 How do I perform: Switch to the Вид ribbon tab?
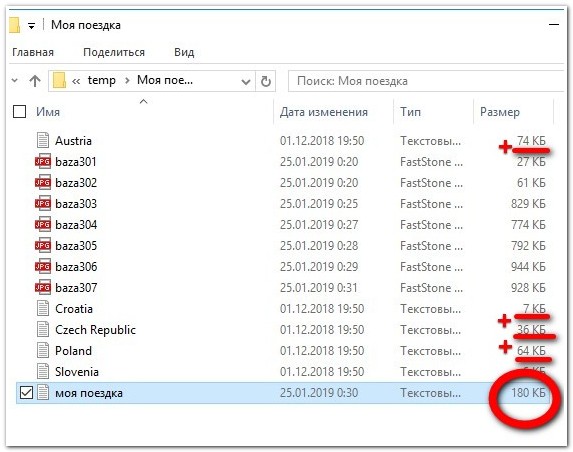click(x=184, y=52)
